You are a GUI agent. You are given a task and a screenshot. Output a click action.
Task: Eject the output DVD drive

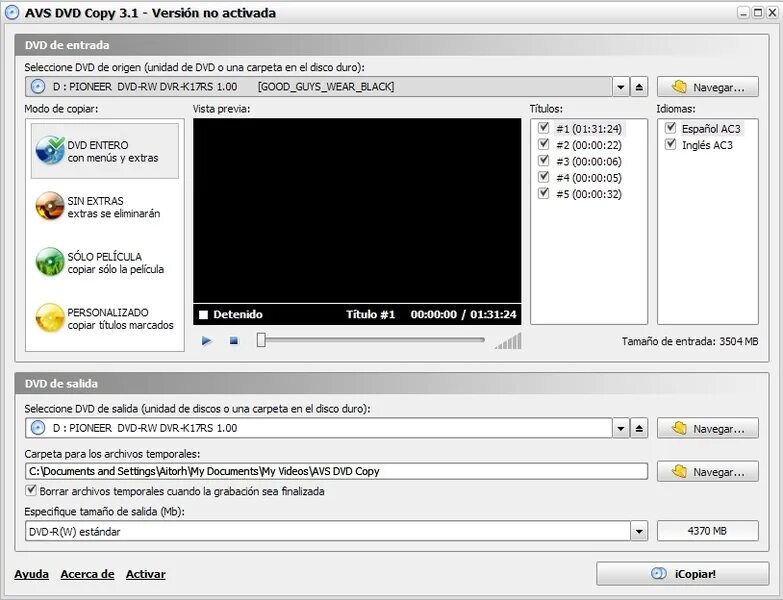639,428
